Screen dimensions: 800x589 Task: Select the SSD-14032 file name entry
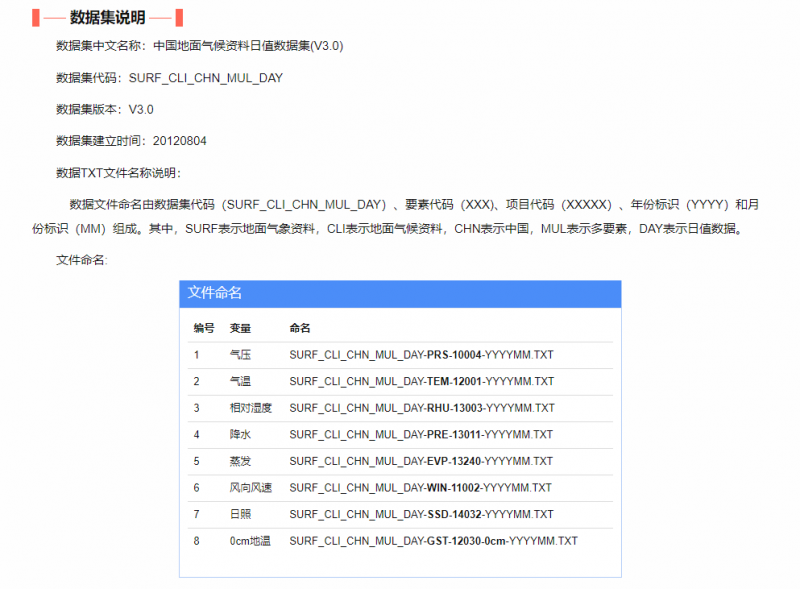coord(421,514)
